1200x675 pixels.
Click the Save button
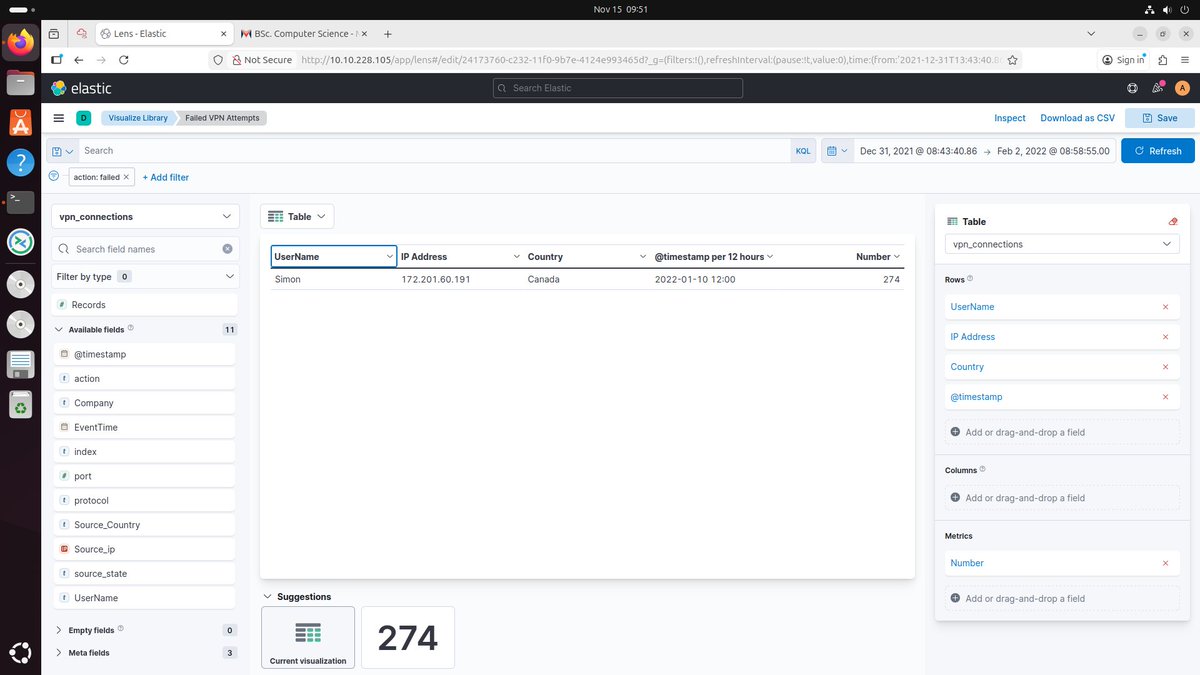point(1159,117)
